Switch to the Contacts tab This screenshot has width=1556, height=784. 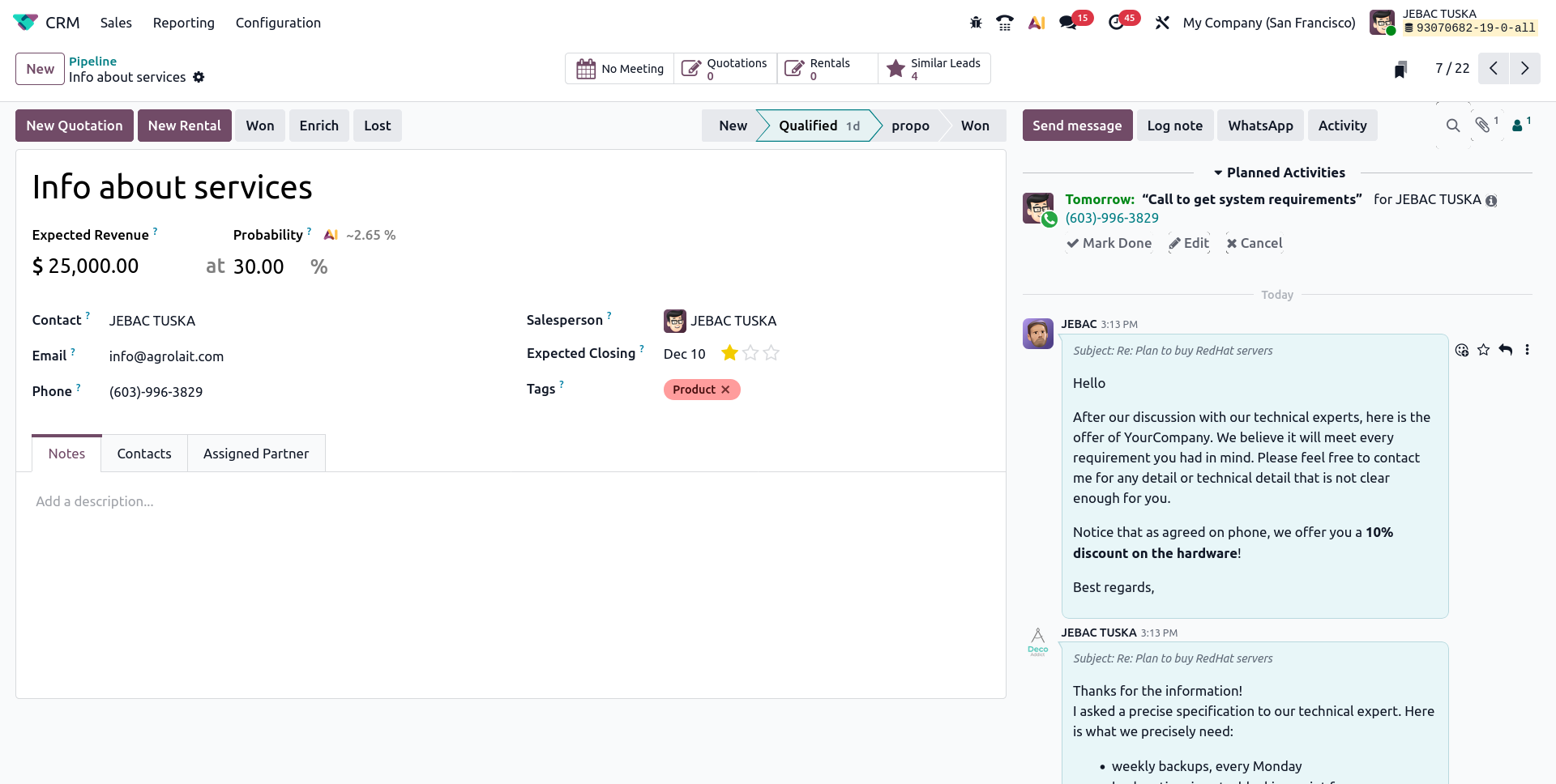pos(144,454)
